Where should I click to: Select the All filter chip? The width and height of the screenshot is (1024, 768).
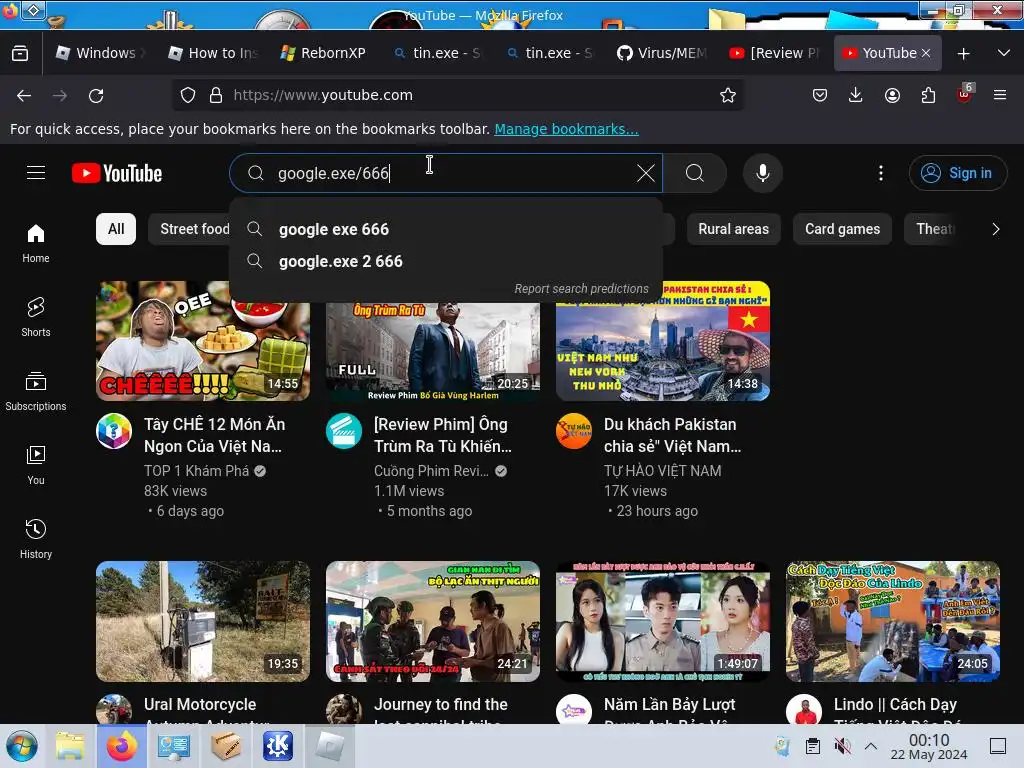(116, 229)
